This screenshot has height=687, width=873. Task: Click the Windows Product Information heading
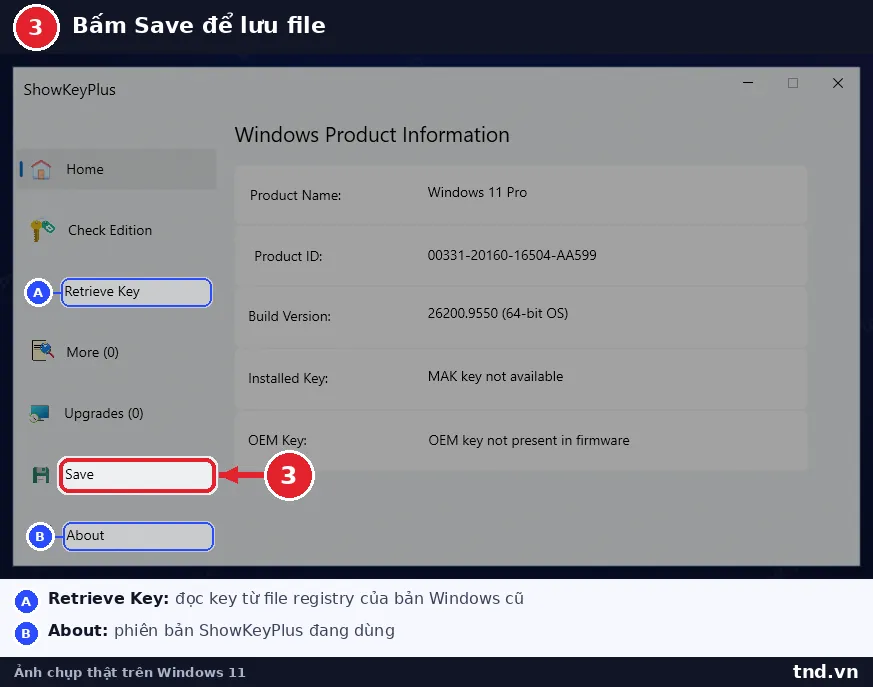pos(372,135)
